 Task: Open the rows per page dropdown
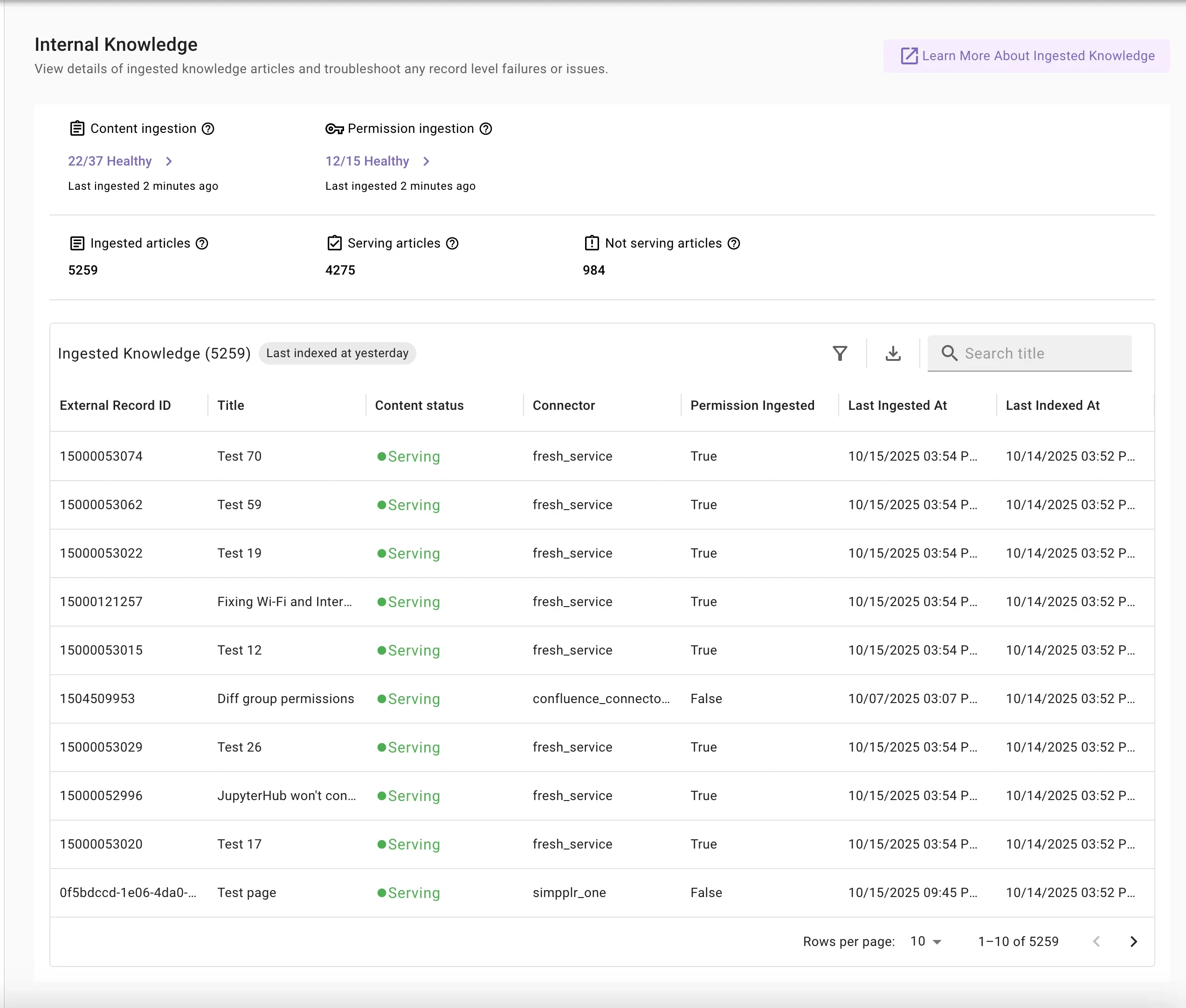925,942
